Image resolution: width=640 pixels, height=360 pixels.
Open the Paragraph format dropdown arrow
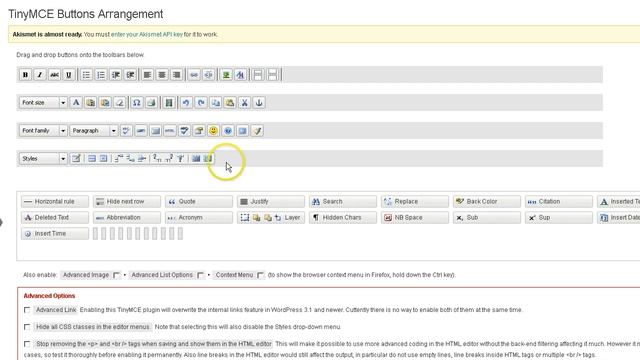[113, 131]
